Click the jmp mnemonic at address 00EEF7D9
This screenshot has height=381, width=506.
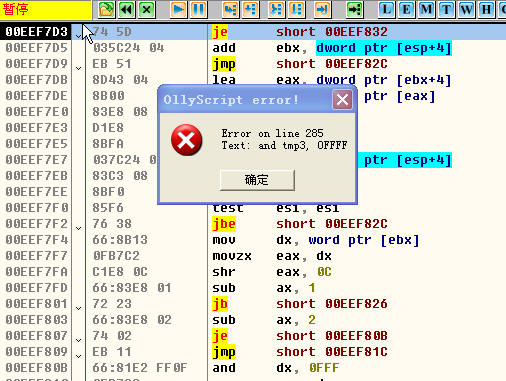click(x=224, y=64)
